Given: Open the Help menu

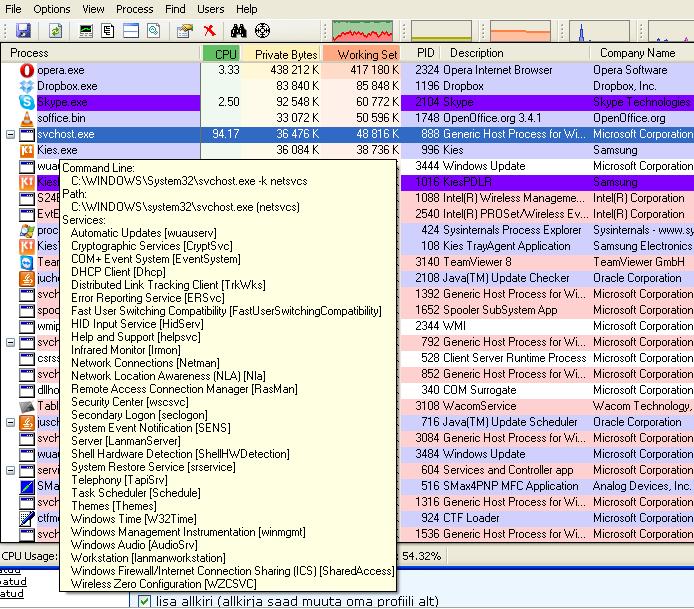Looking at the screenshot, I should coord(247,9).
